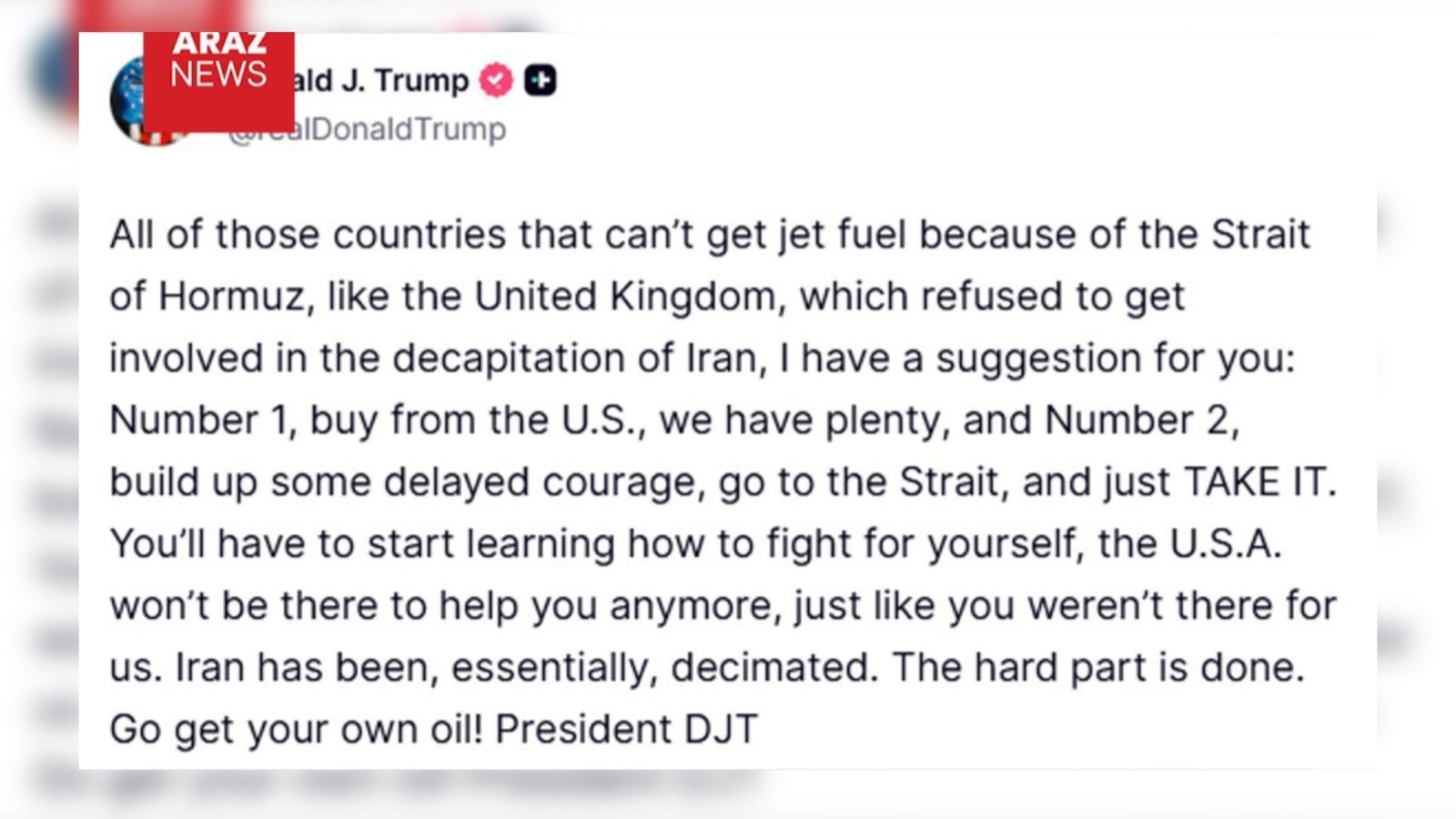Select the word "Hormuz" in the post
The image size is (1456, 819).
pos(231,297)
